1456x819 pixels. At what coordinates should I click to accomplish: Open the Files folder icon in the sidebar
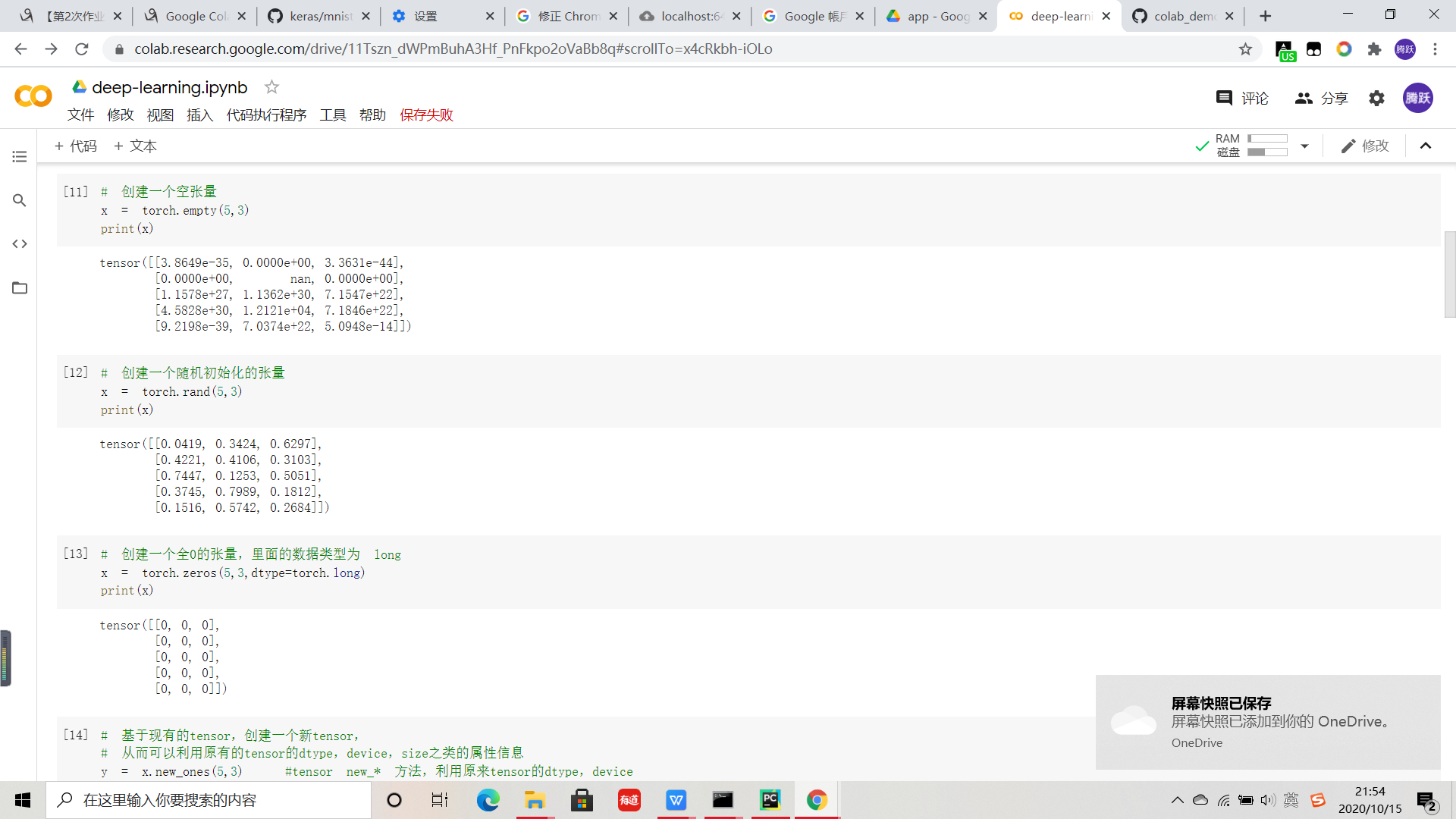(20, 288)
